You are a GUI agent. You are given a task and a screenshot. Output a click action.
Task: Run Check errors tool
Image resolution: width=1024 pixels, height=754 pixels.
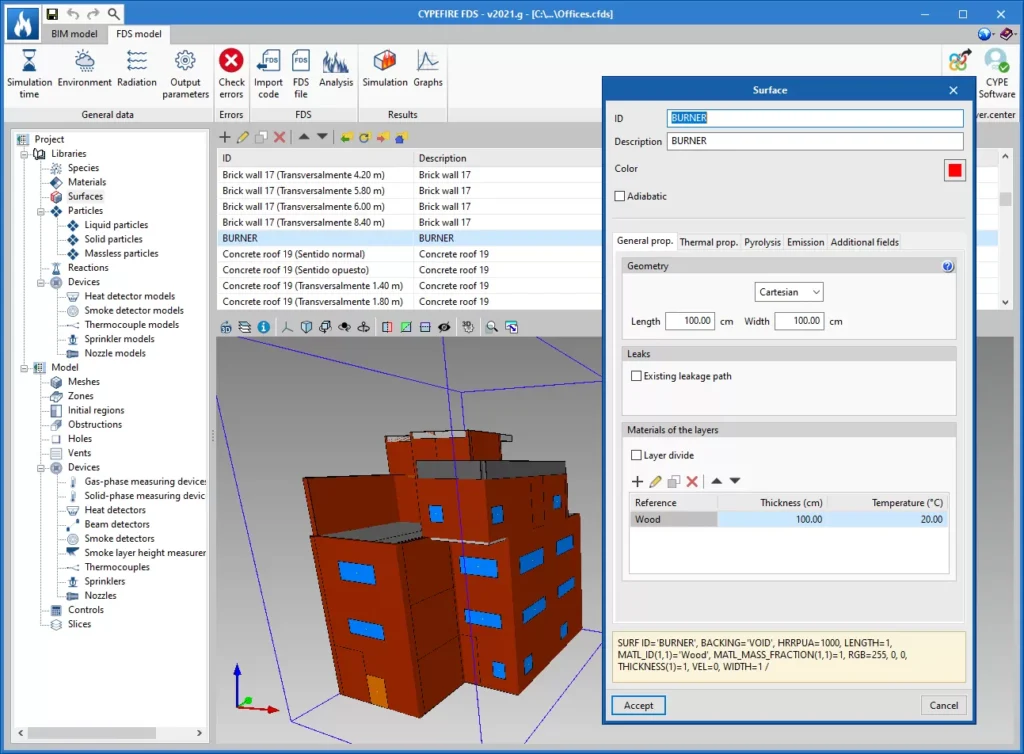tap(231, 62)
